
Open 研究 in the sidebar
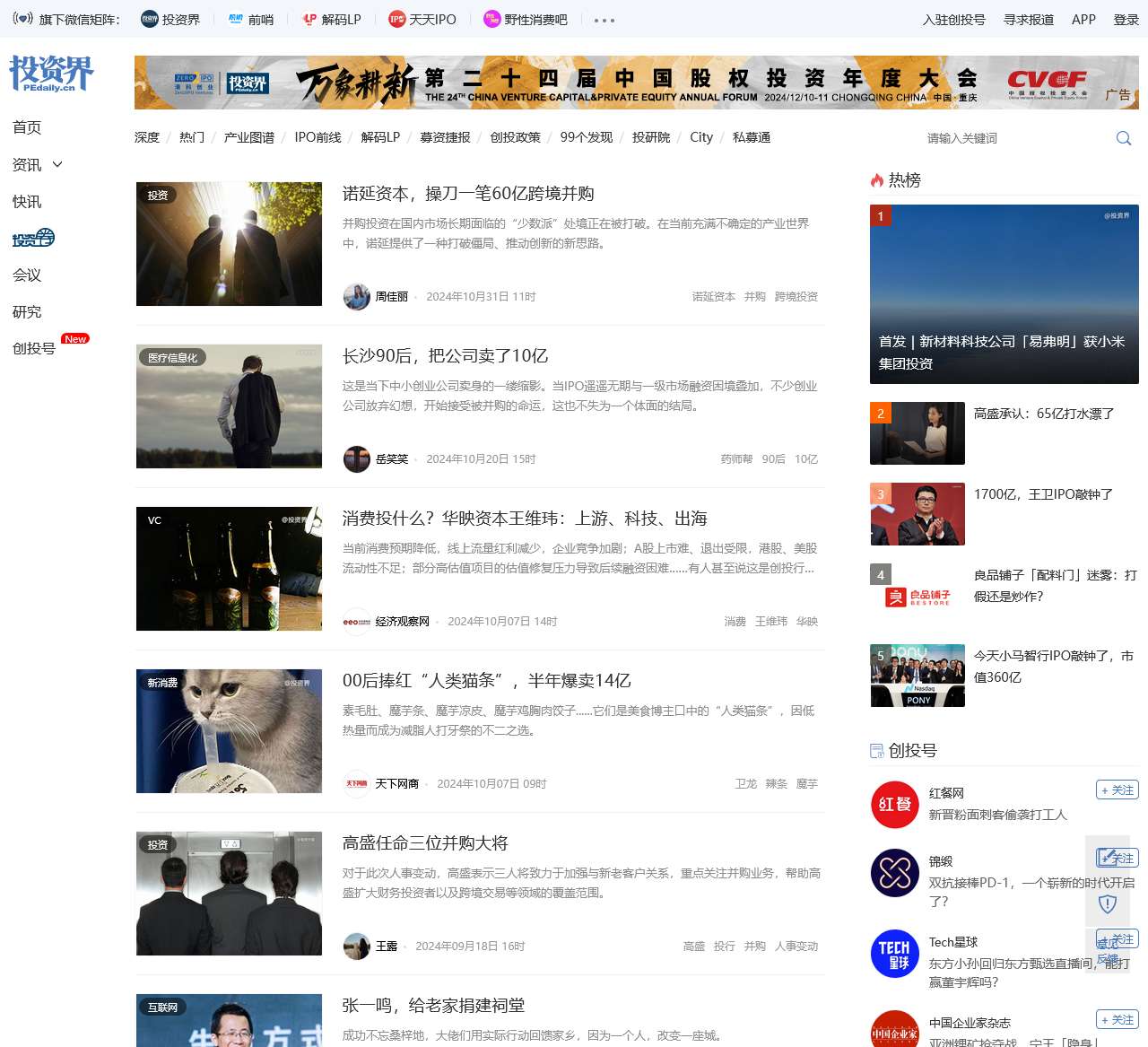[x=27, y=311]
